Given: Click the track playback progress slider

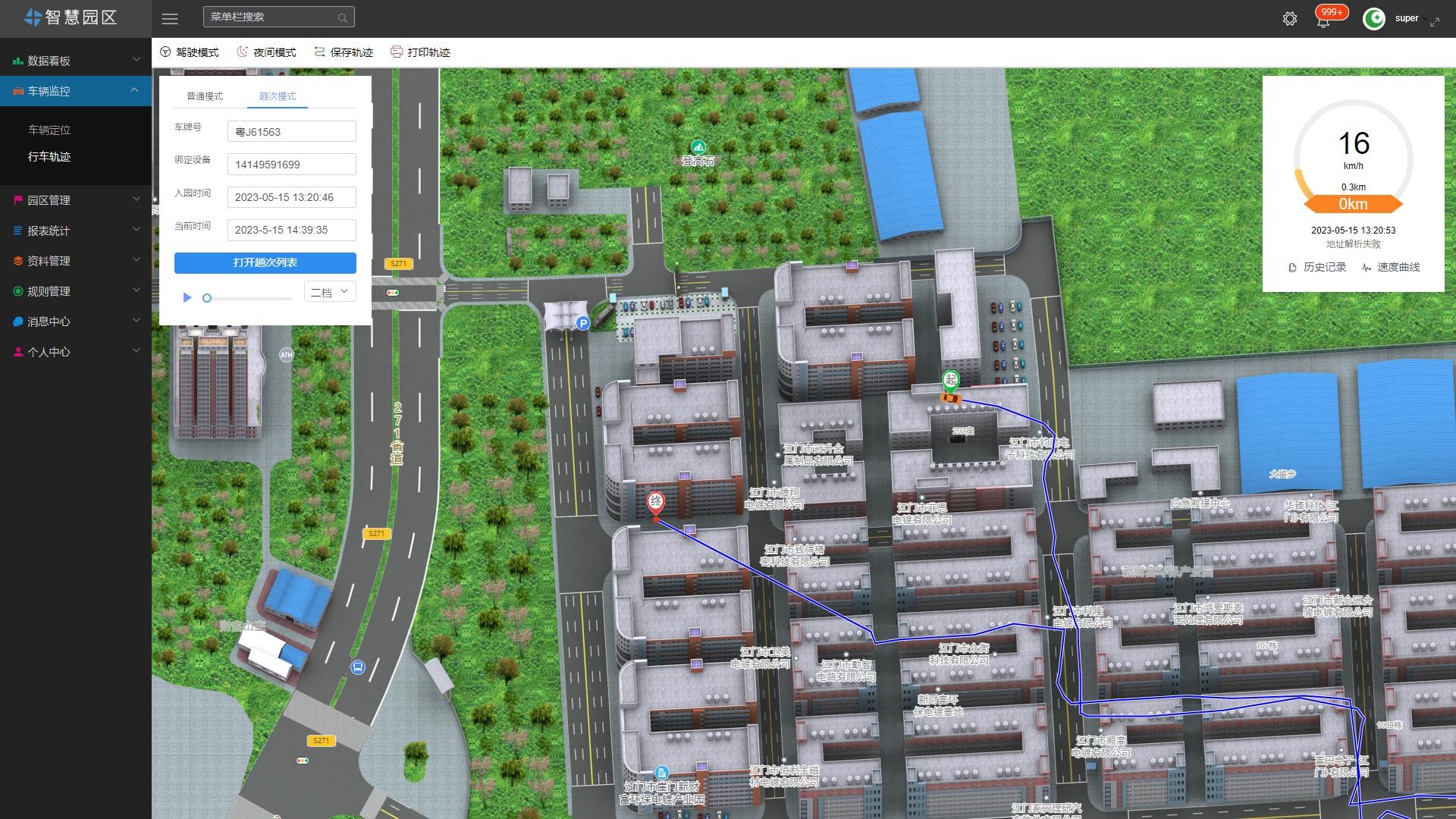Looking at the screenshot, I should click(249, 298).
